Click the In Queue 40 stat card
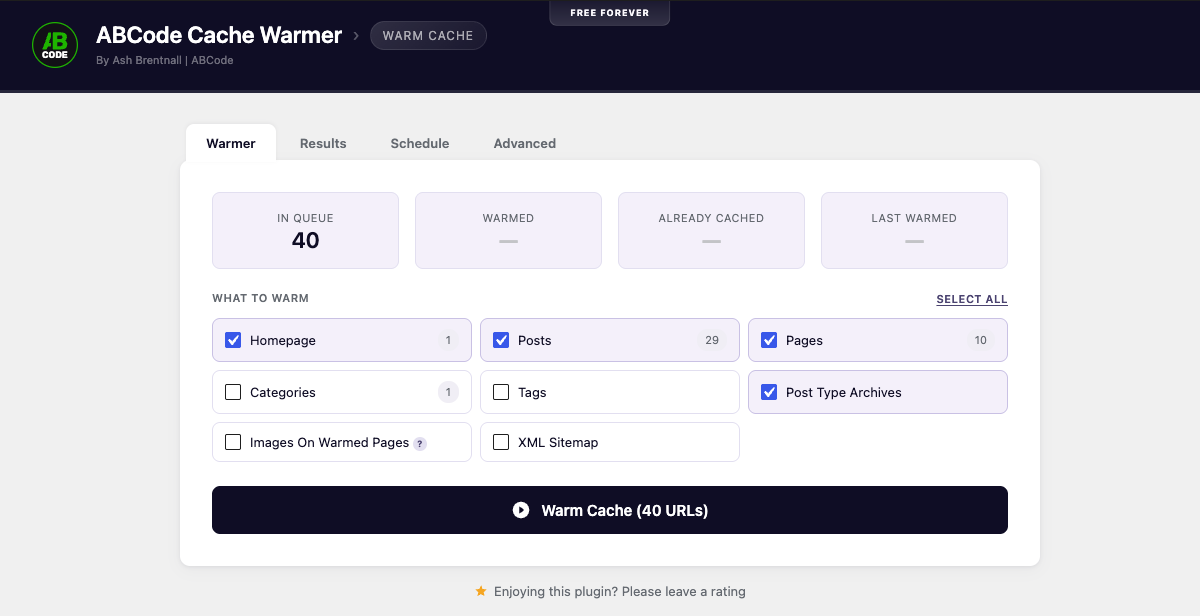The height and width of the screenshot is (616, 1200). [x=305, y=231]
